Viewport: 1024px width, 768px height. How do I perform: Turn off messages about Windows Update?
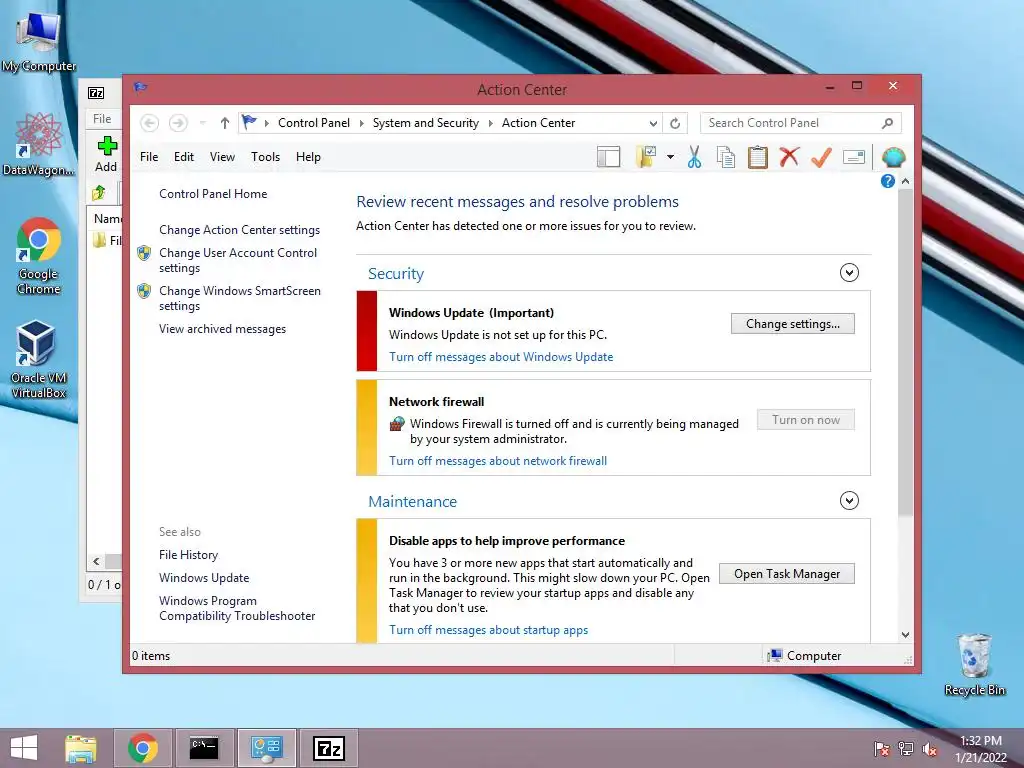[501, 357]
